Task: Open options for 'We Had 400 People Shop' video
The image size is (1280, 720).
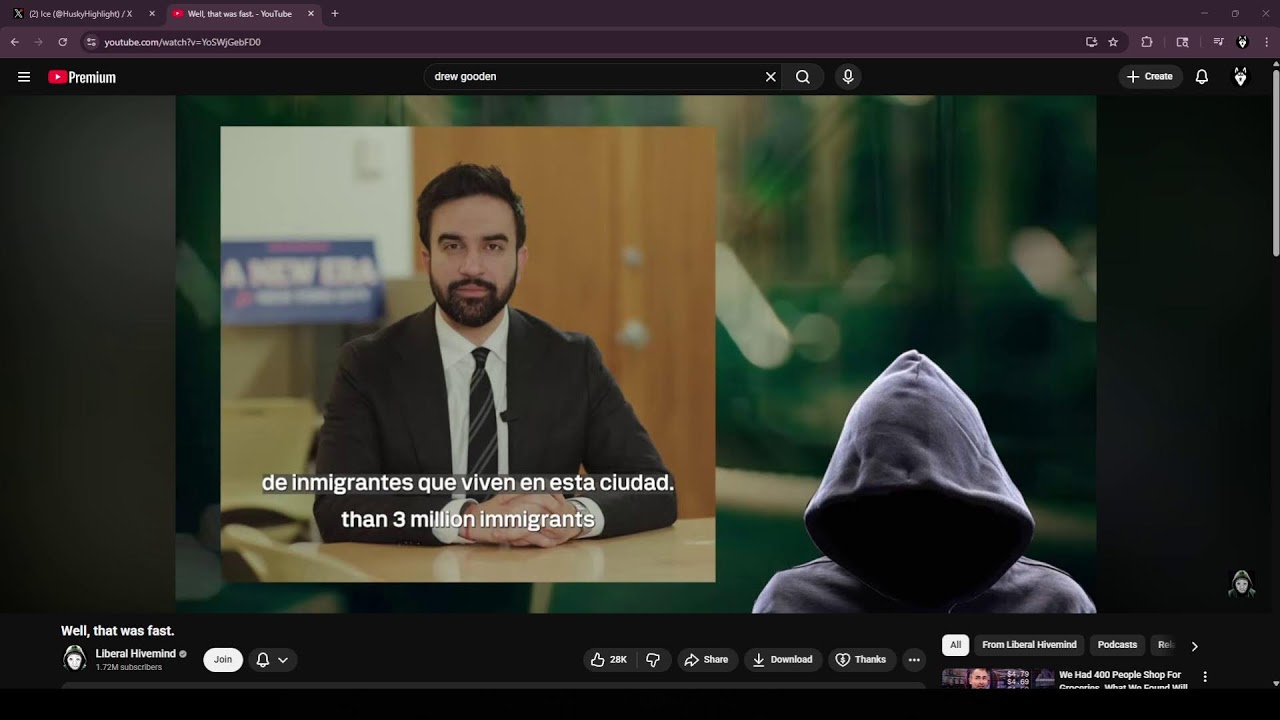Action: pos(1205,677)
